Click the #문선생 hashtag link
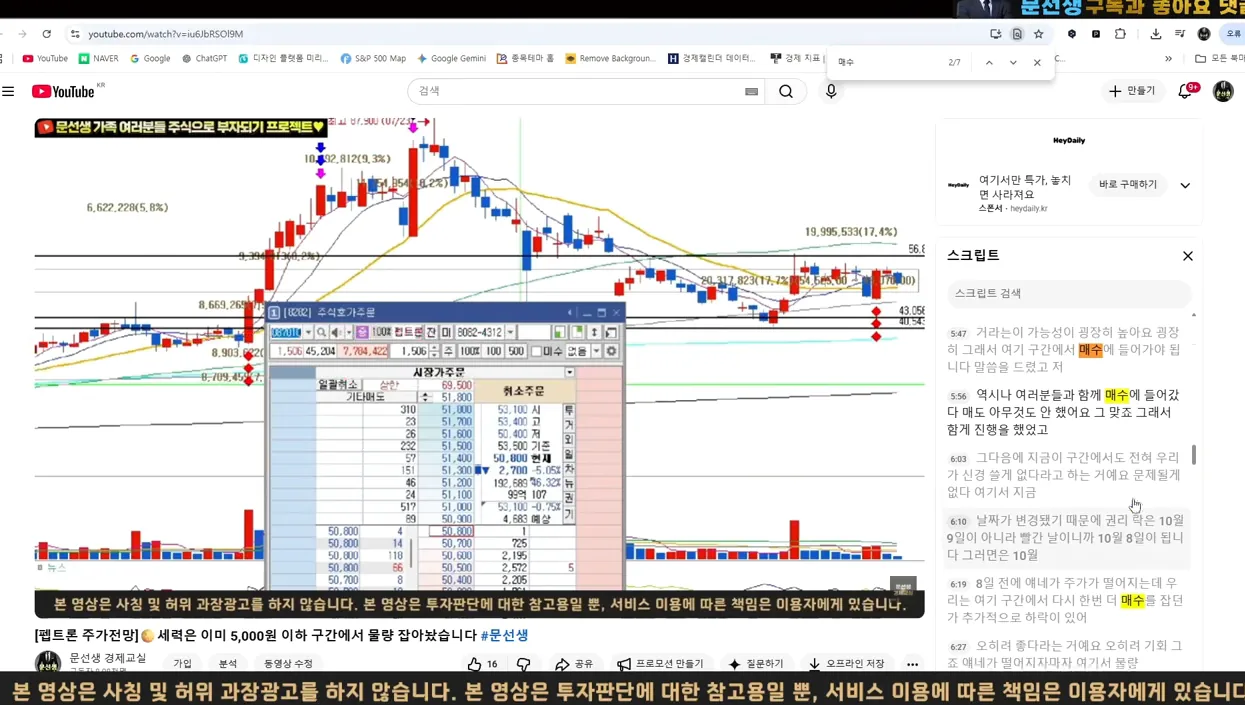 (x=504, y=635)
